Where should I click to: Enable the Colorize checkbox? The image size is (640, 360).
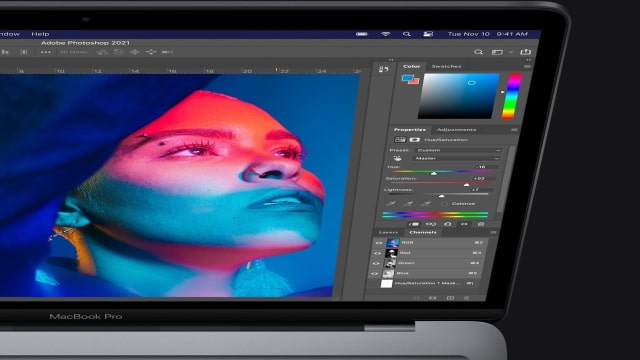click(x=444, y=203)
